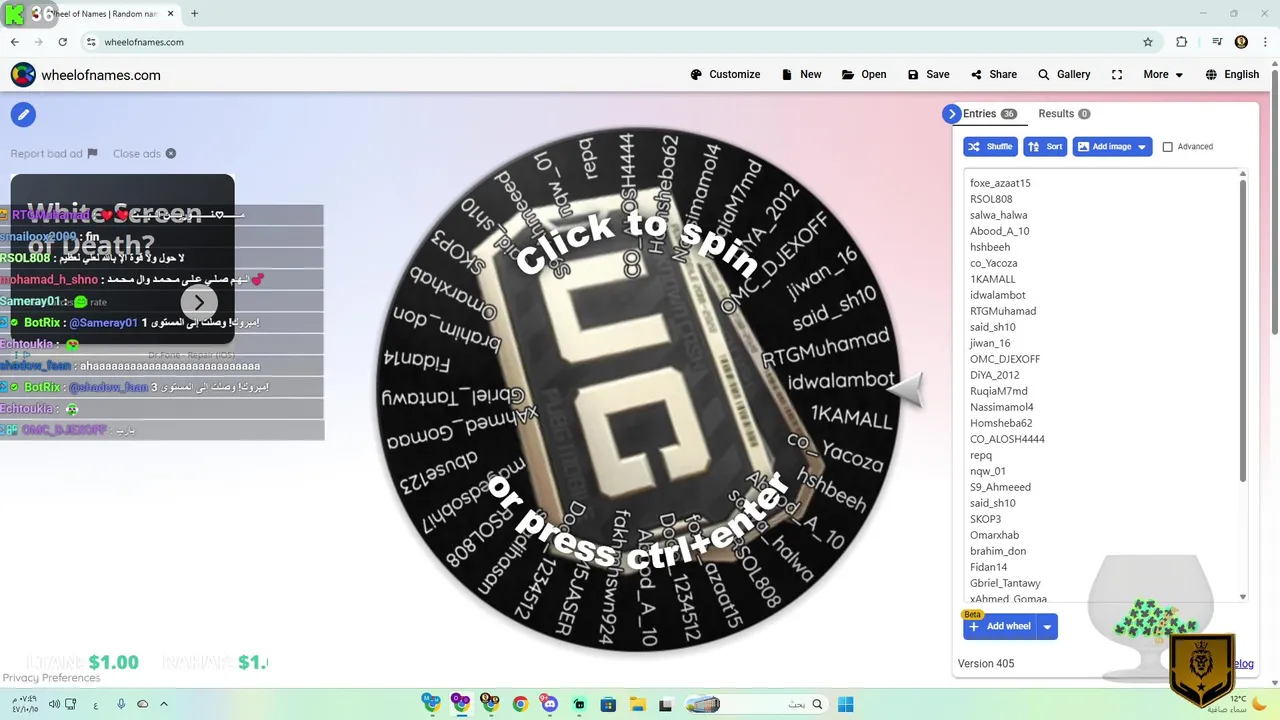1280x720 pixels.
Task: Sort the entries alphabetically
Action: 1045,147
